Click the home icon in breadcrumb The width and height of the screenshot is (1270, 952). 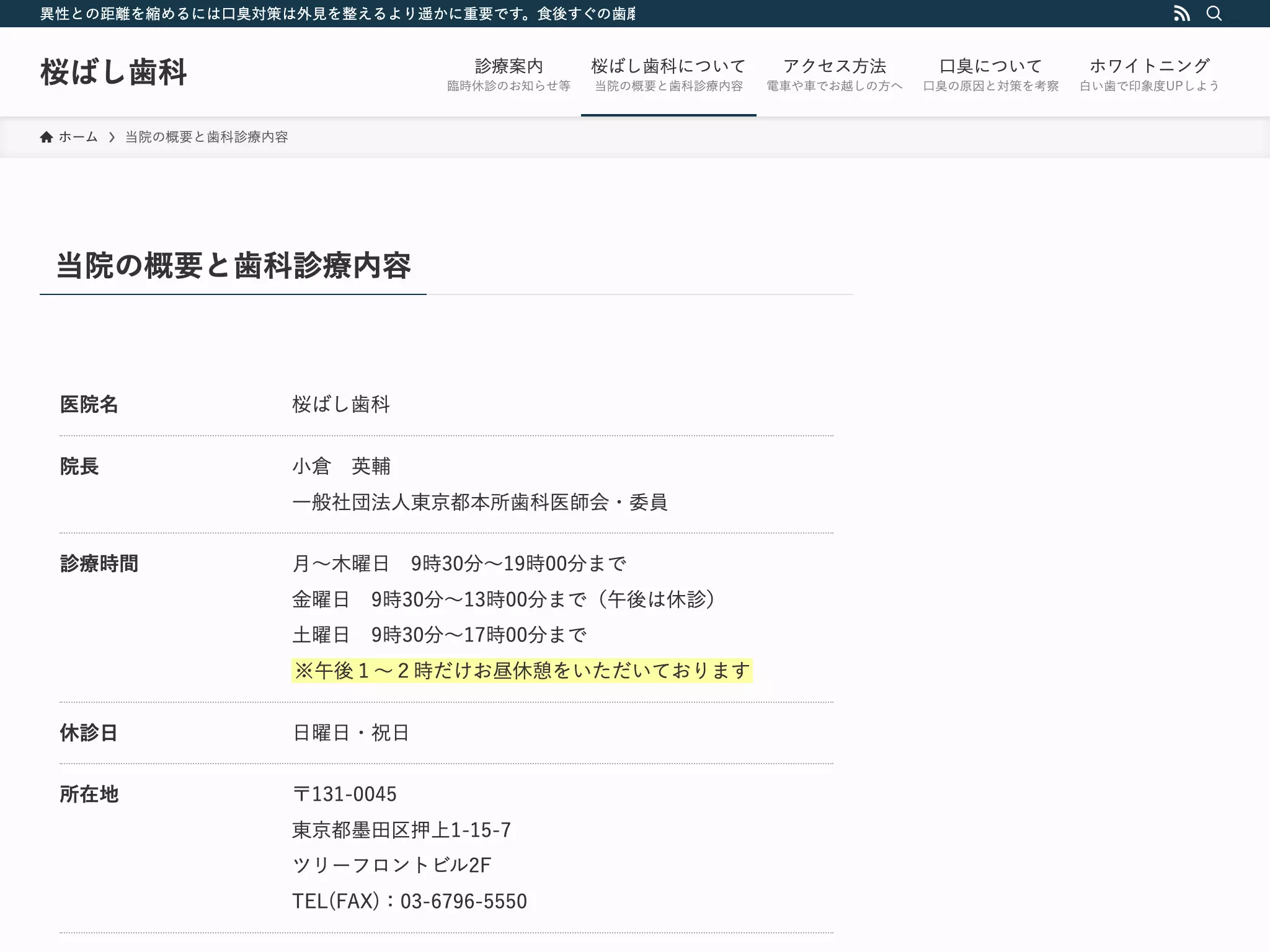tap(47, 137)
